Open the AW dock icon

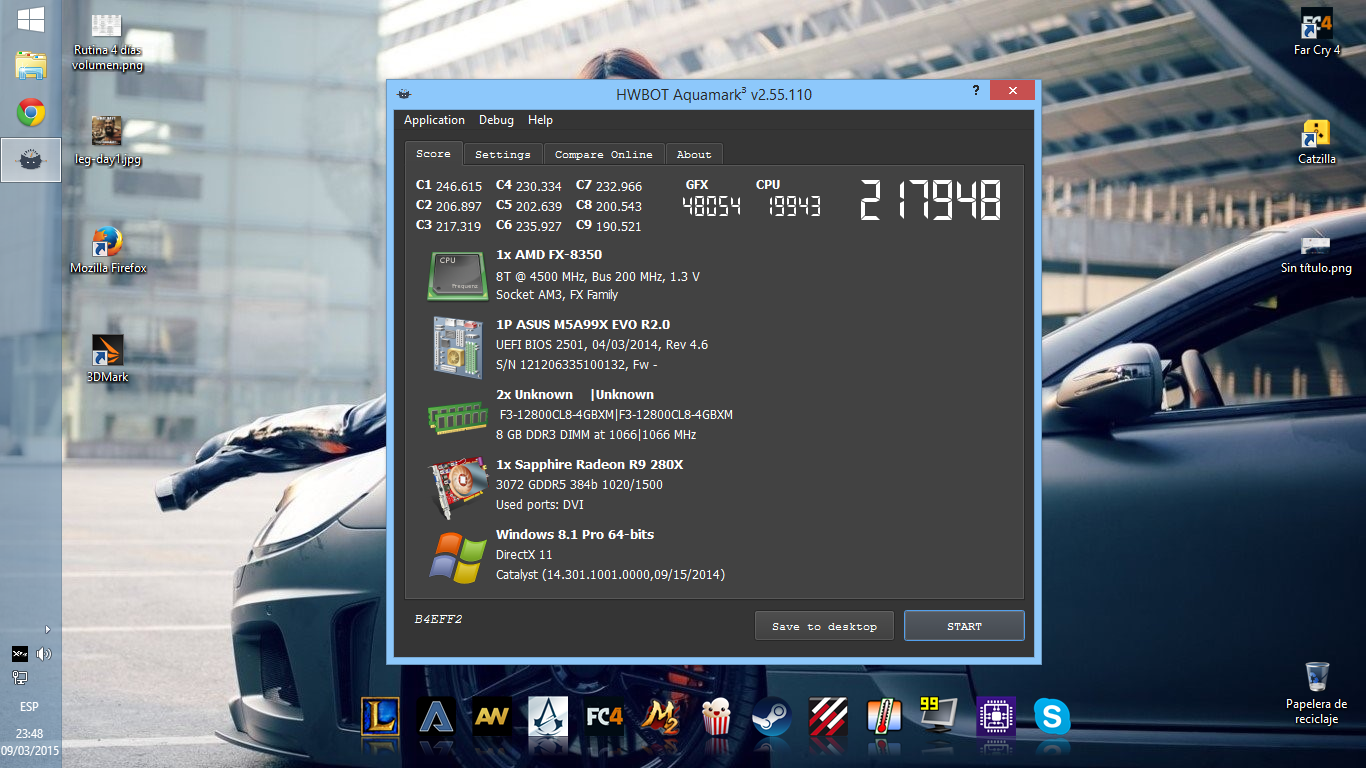(x=492, y=717)
